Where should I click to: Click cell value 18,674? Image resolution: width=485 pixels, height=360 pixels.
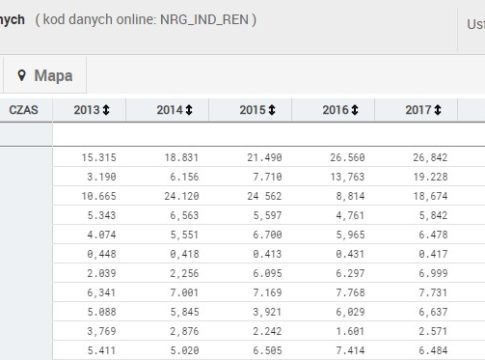point(430,196)
